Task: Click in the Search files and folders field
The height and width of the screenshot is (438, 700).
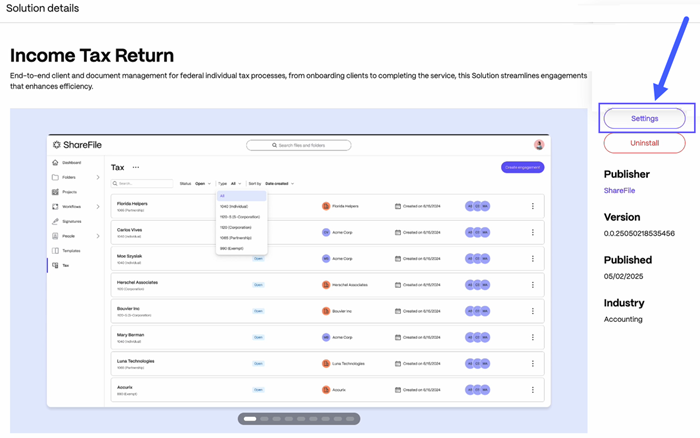Action: pos(299,145)
